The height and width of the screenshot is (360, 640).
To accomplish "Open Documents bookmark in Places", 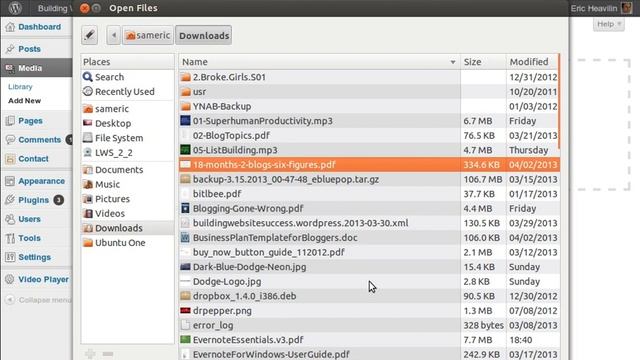I will point(127,169).
